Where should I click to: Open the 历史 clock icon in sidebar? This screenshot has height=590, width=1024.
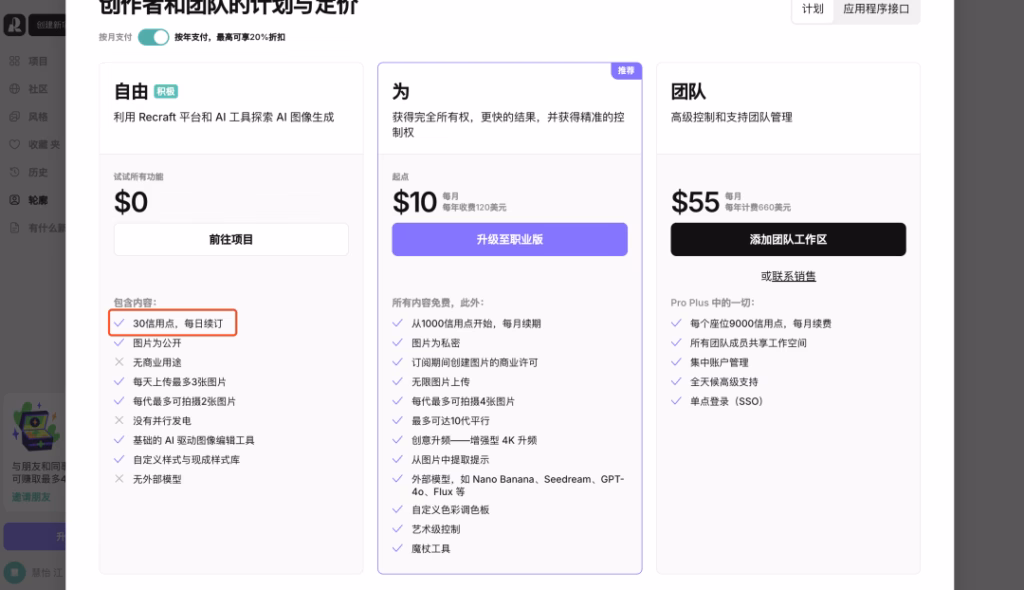pos(15,172)
